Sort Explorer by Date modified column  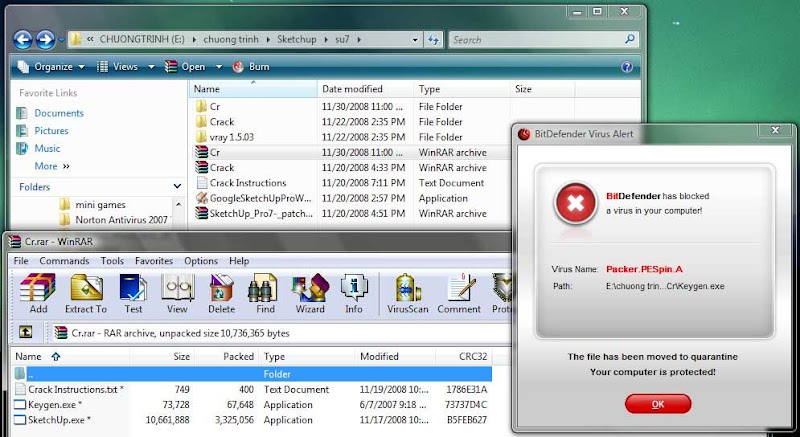365,89
